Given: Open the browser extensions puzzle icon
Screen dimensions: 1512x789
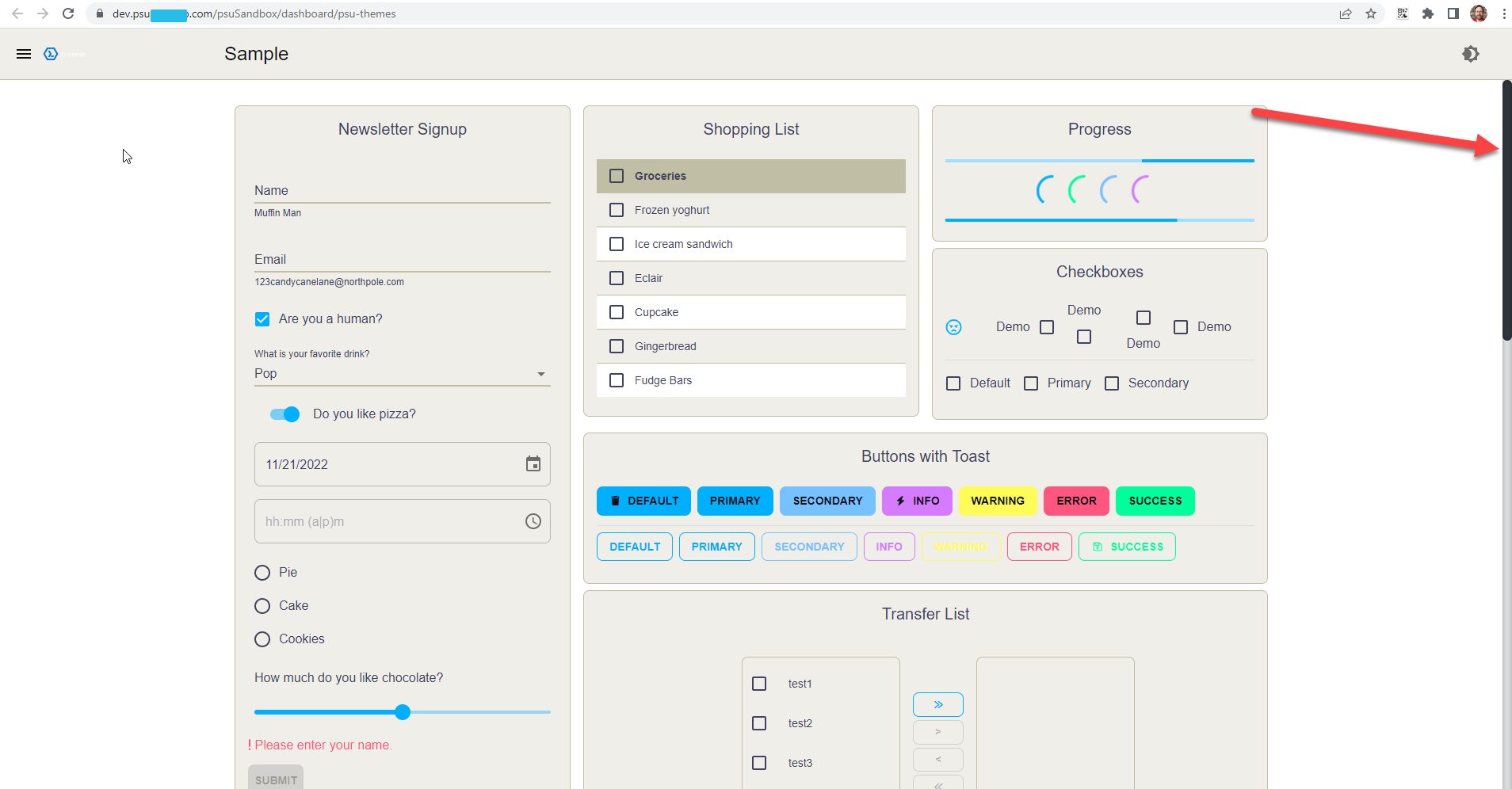Looking at the screenshot, I should [x=1429, y=13].
